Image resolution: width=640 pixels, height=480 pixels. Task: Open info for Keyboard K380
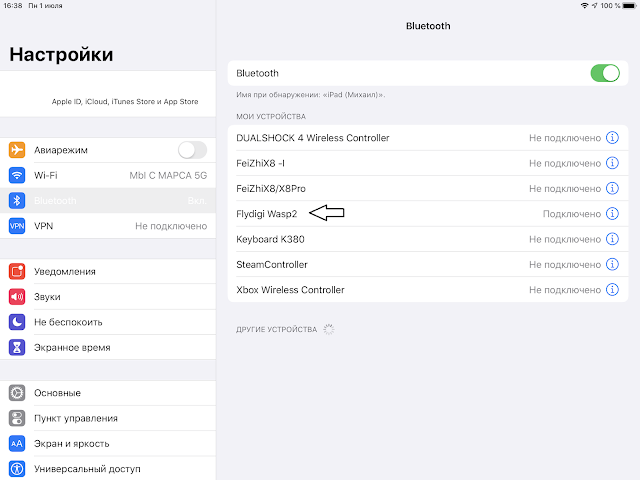click(x=612, y=239)
